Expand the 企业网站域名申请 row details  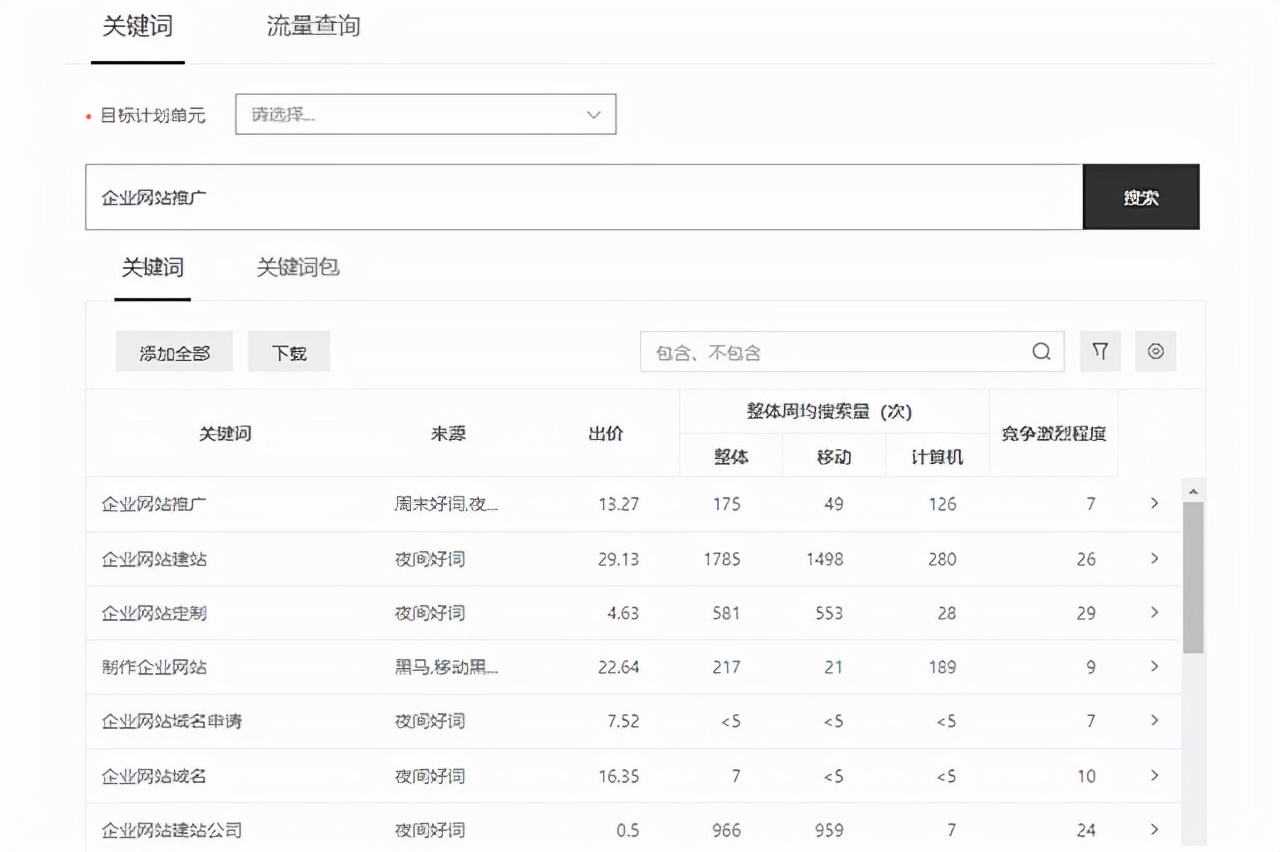[x=1154, y=721]
